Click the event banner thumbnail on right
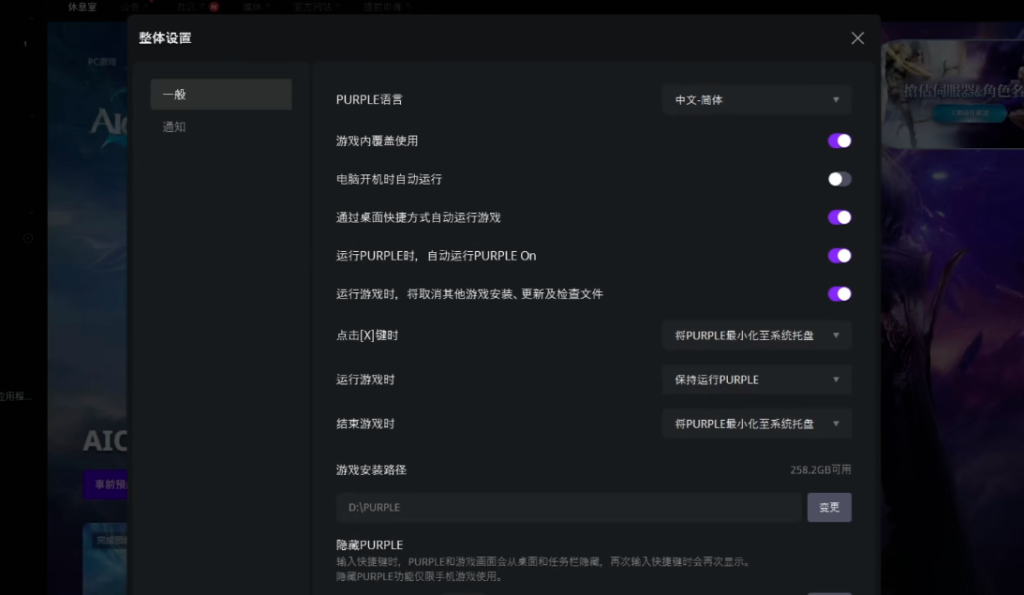This screenshot has height=595, width=1024. click(953, 94)
